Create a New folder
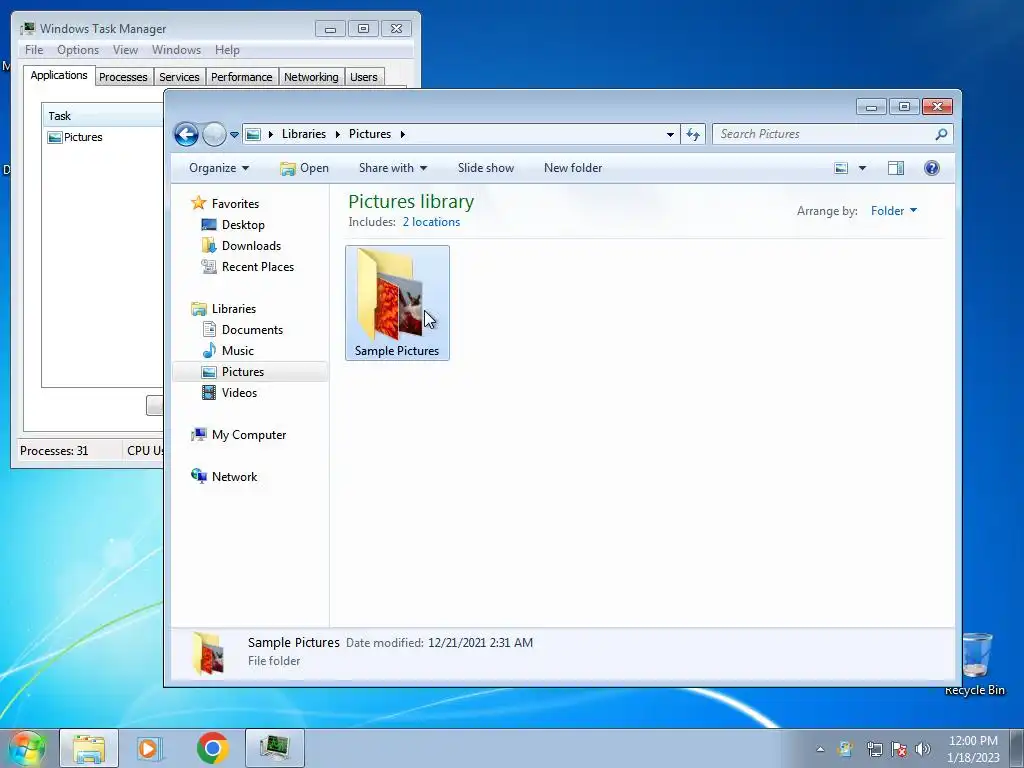Screen dimensions: 1024x768 pos(573,168)
